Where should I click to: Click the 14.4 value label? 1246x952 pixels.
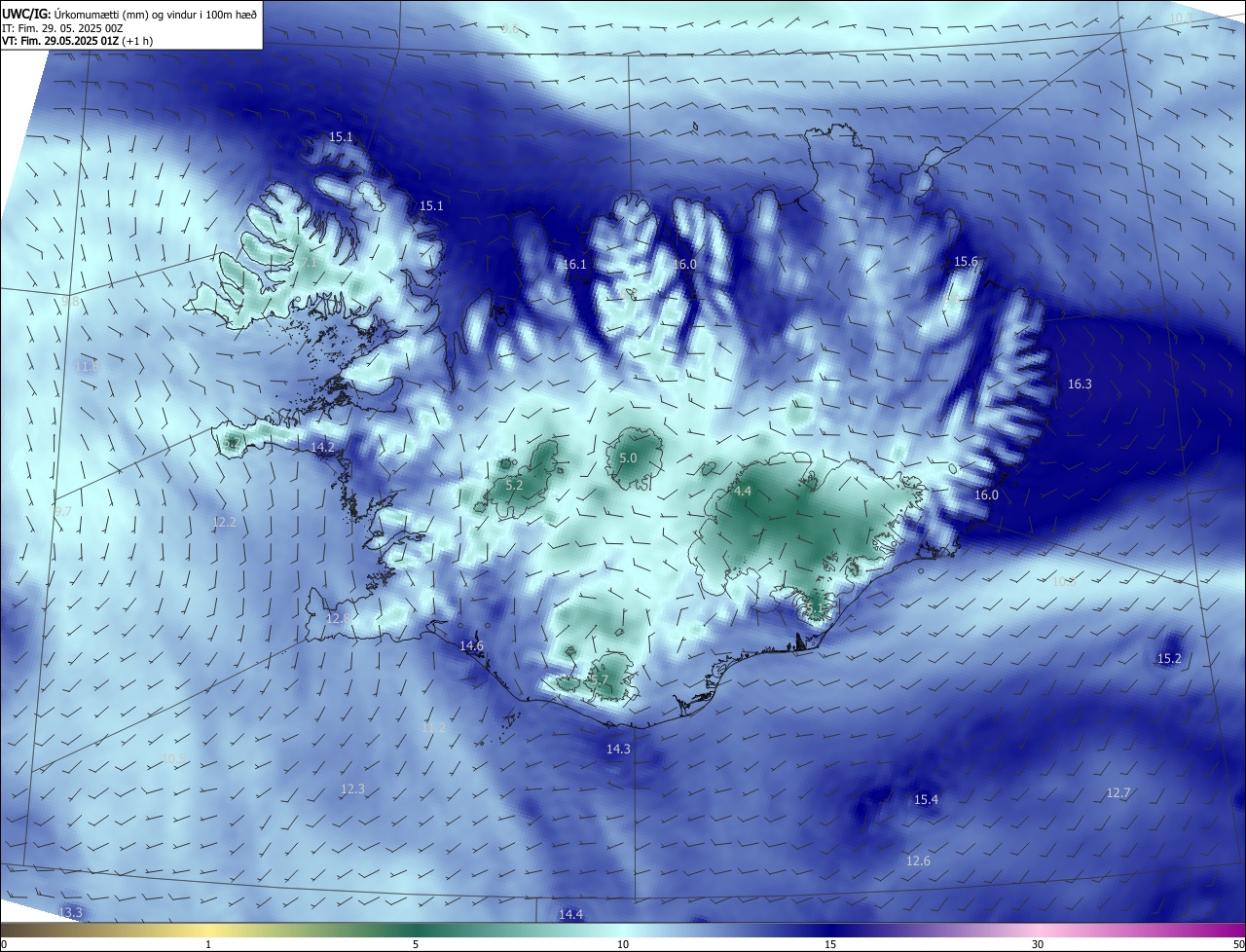tap(570, 915)
